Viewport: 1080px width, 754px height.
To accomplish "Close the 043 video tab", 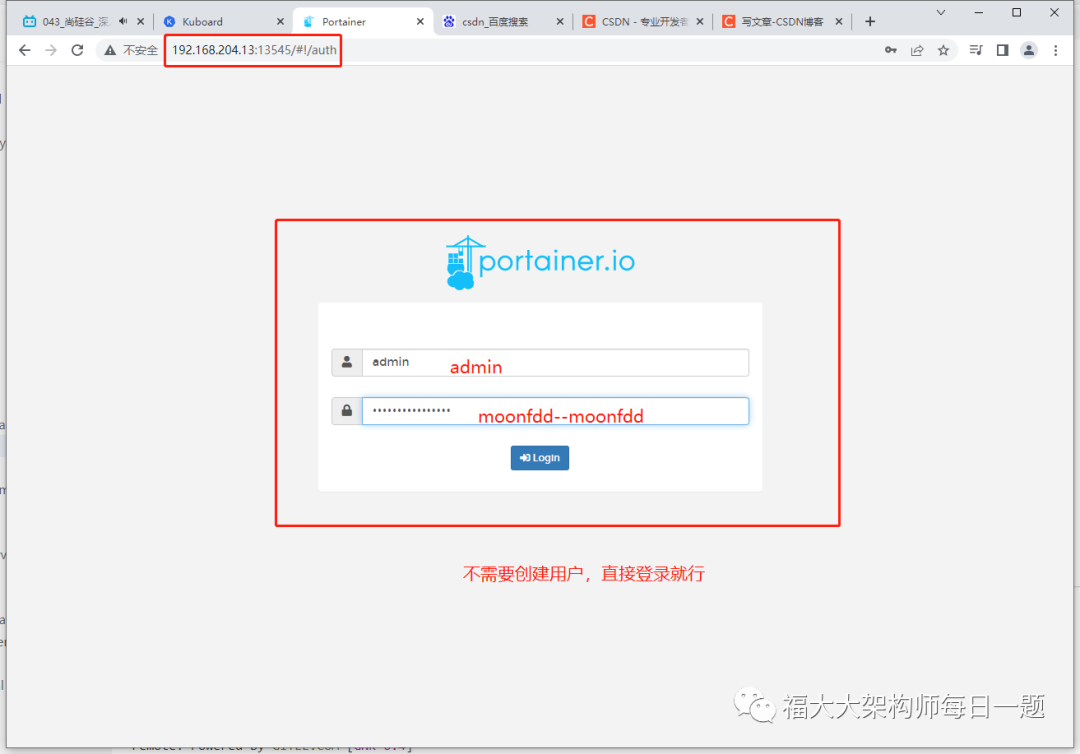I will coord(141,22).
